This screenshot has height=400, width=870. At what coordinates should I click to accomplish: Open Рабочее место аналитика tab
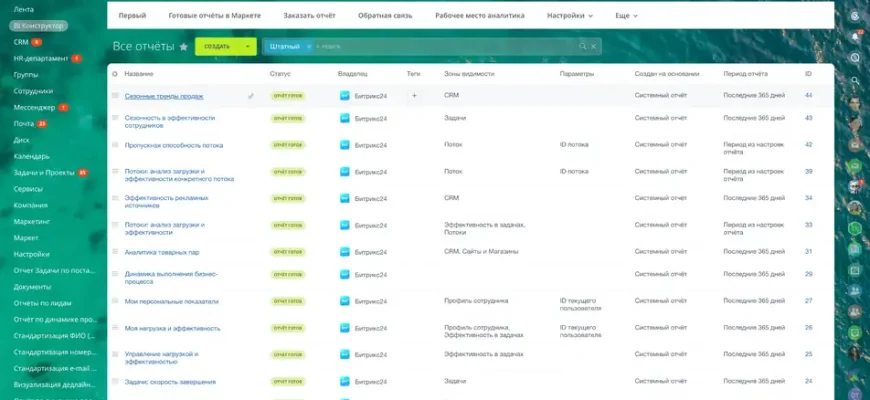[484, 16]
